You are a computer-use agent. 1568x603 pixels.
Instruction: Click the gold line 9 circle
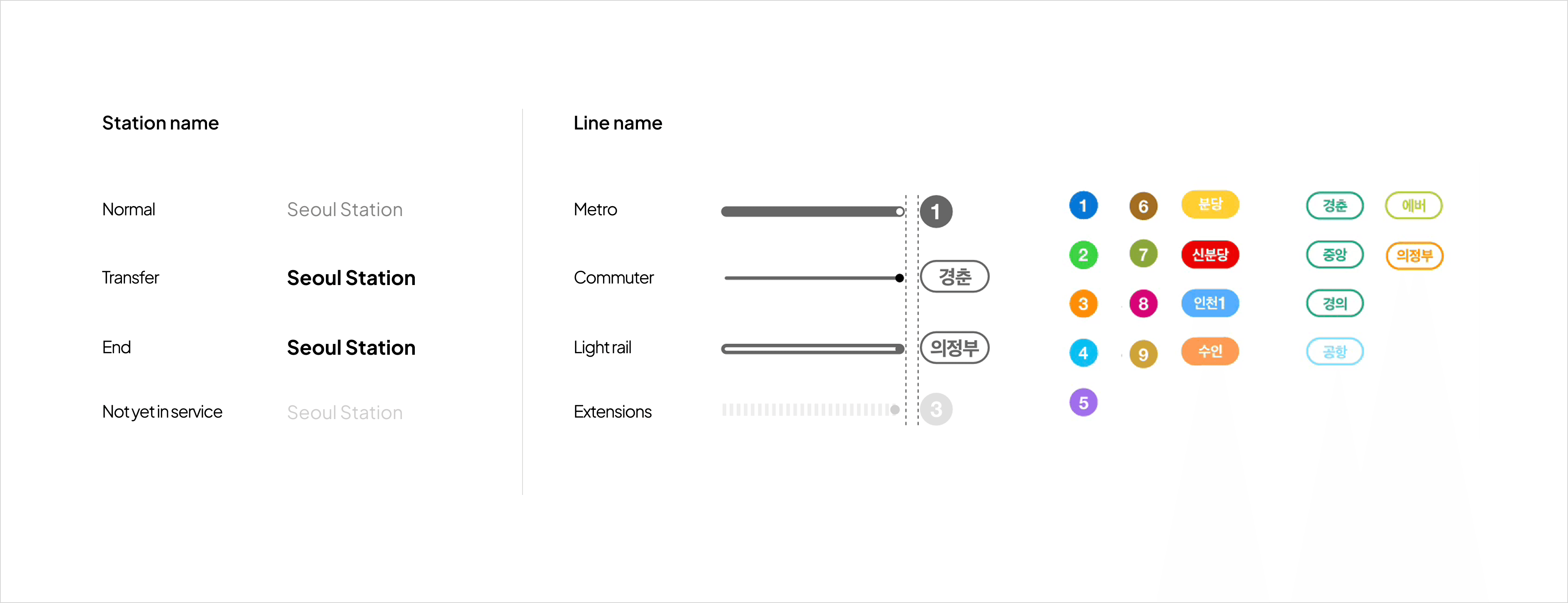coord(1142,354)
